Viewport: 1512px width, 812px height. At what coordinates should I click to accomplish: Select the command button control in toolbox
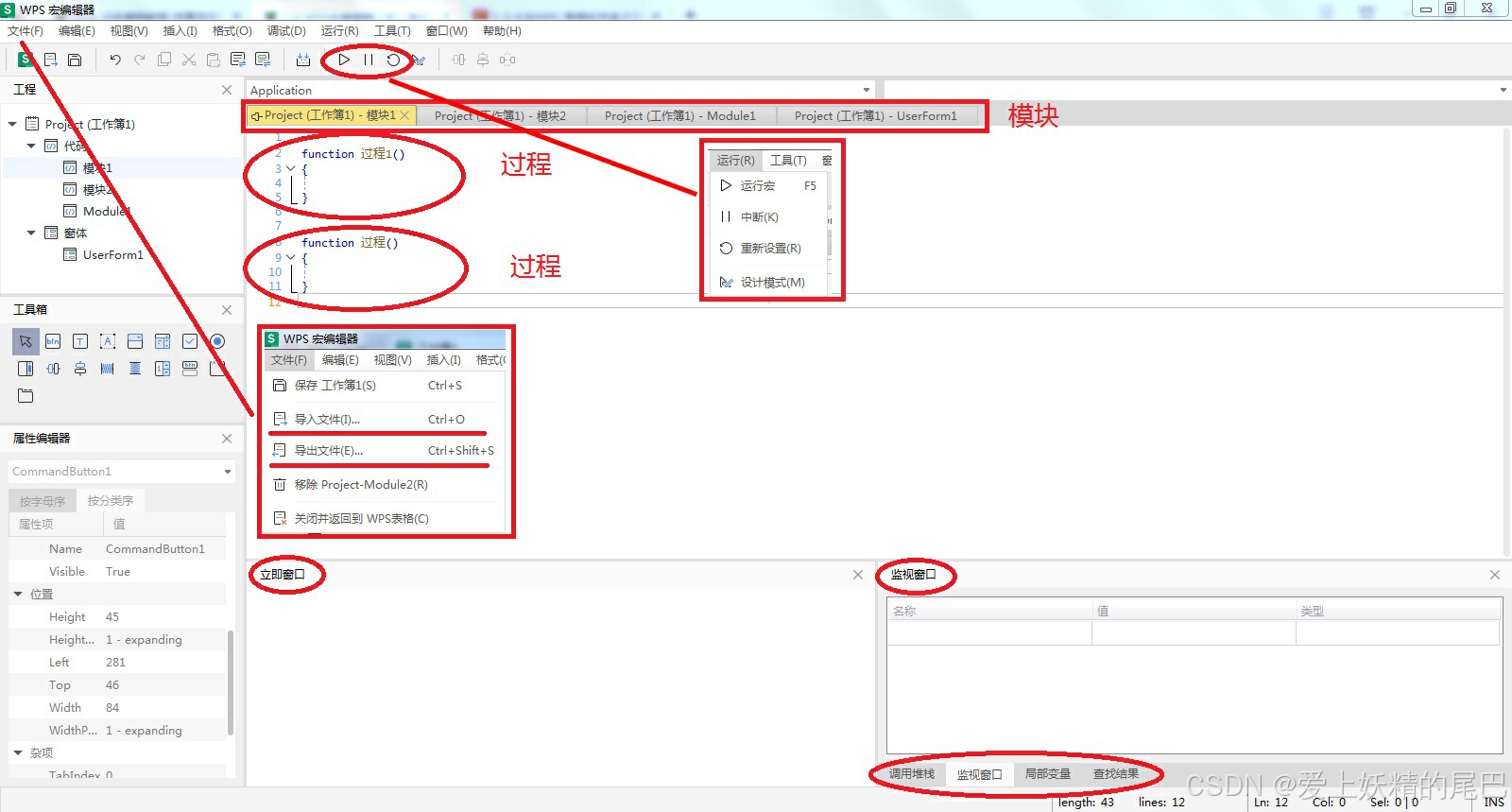coord(53,341)
